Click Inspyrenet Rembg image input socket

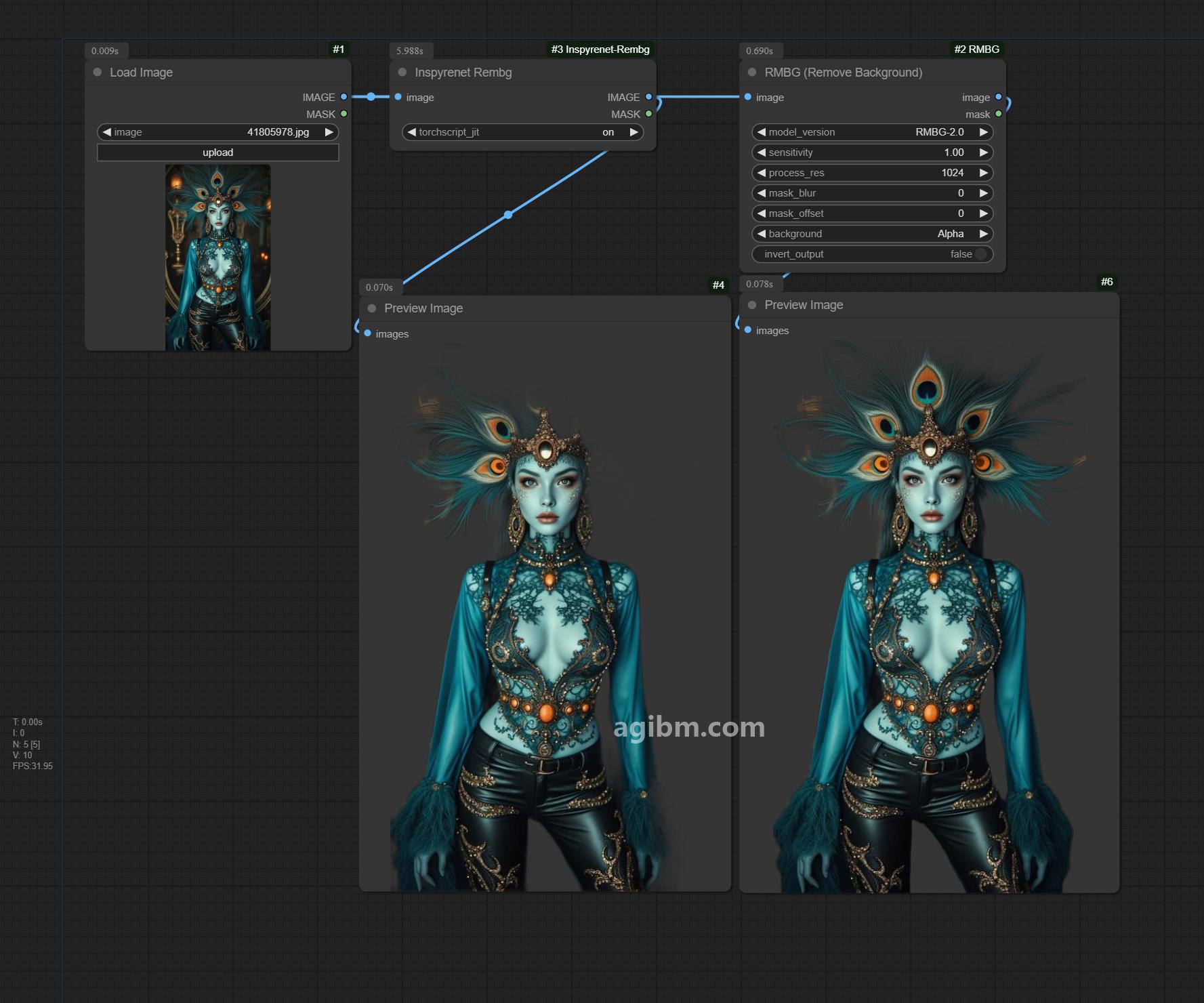tap(398, 97)
